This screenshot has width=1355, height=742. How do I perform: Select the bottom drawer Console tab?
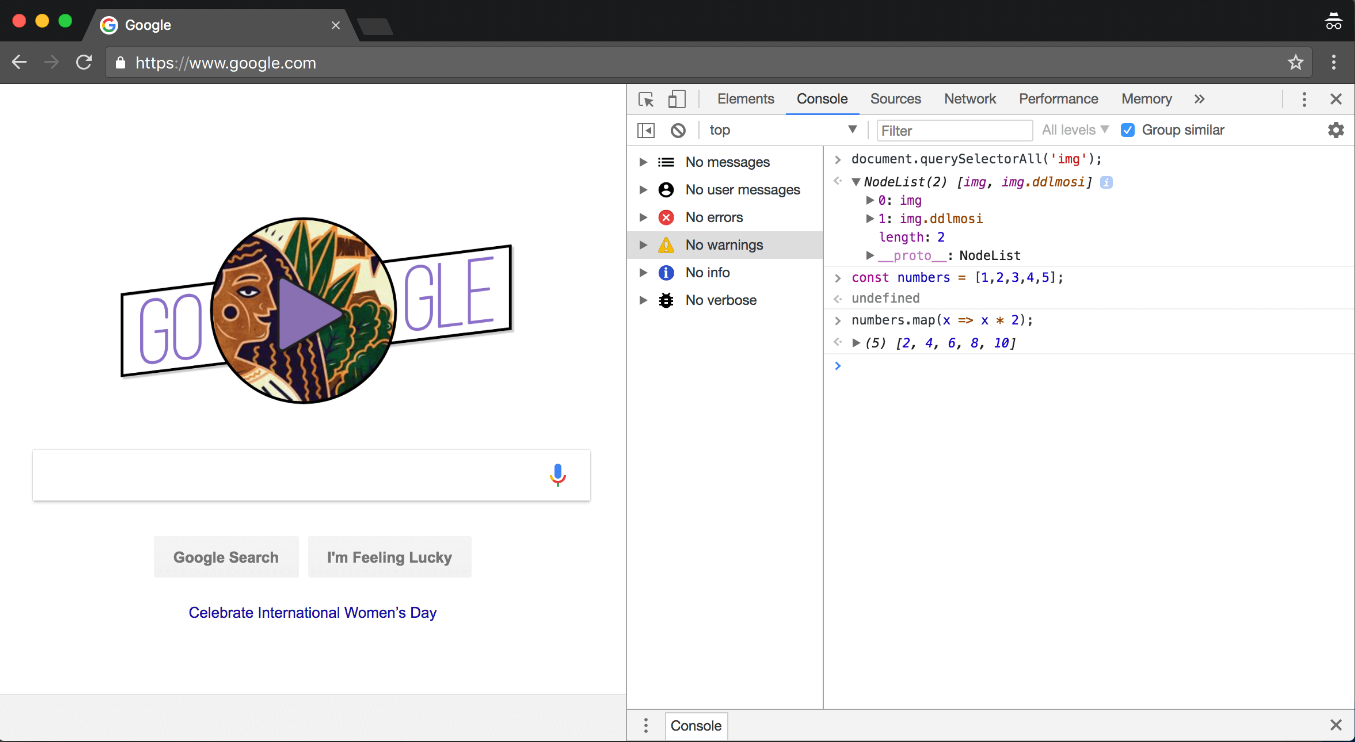pos(696,726)
